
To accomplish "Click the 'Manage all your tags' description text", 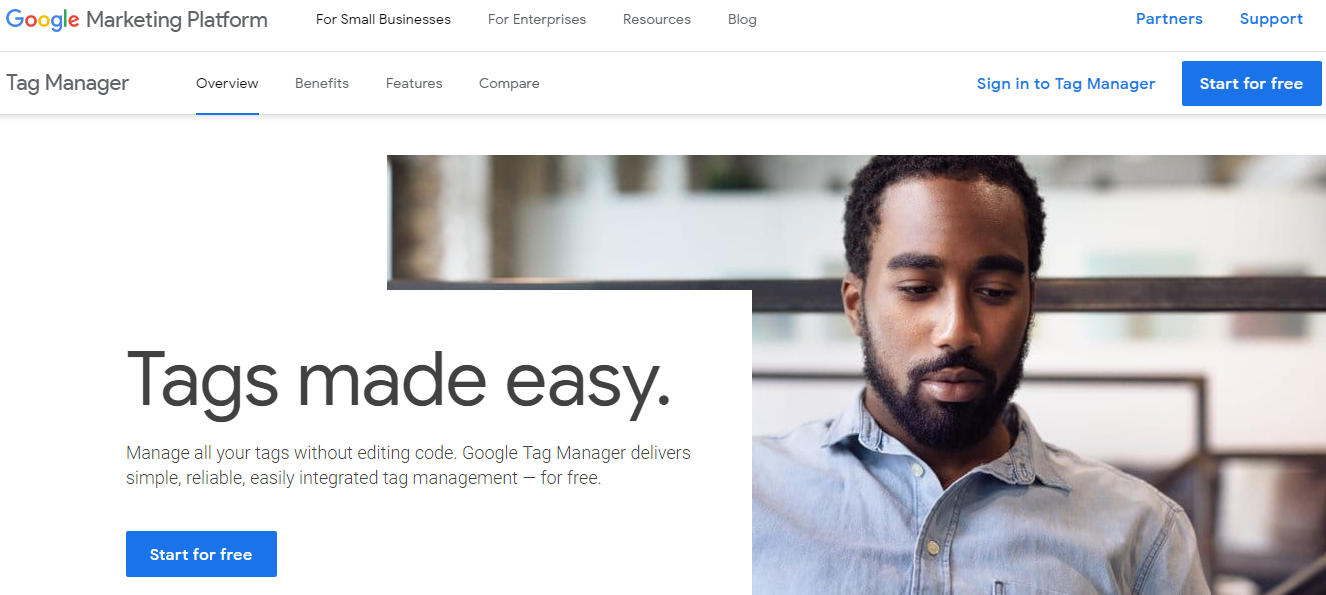I will tap(408, 466).
